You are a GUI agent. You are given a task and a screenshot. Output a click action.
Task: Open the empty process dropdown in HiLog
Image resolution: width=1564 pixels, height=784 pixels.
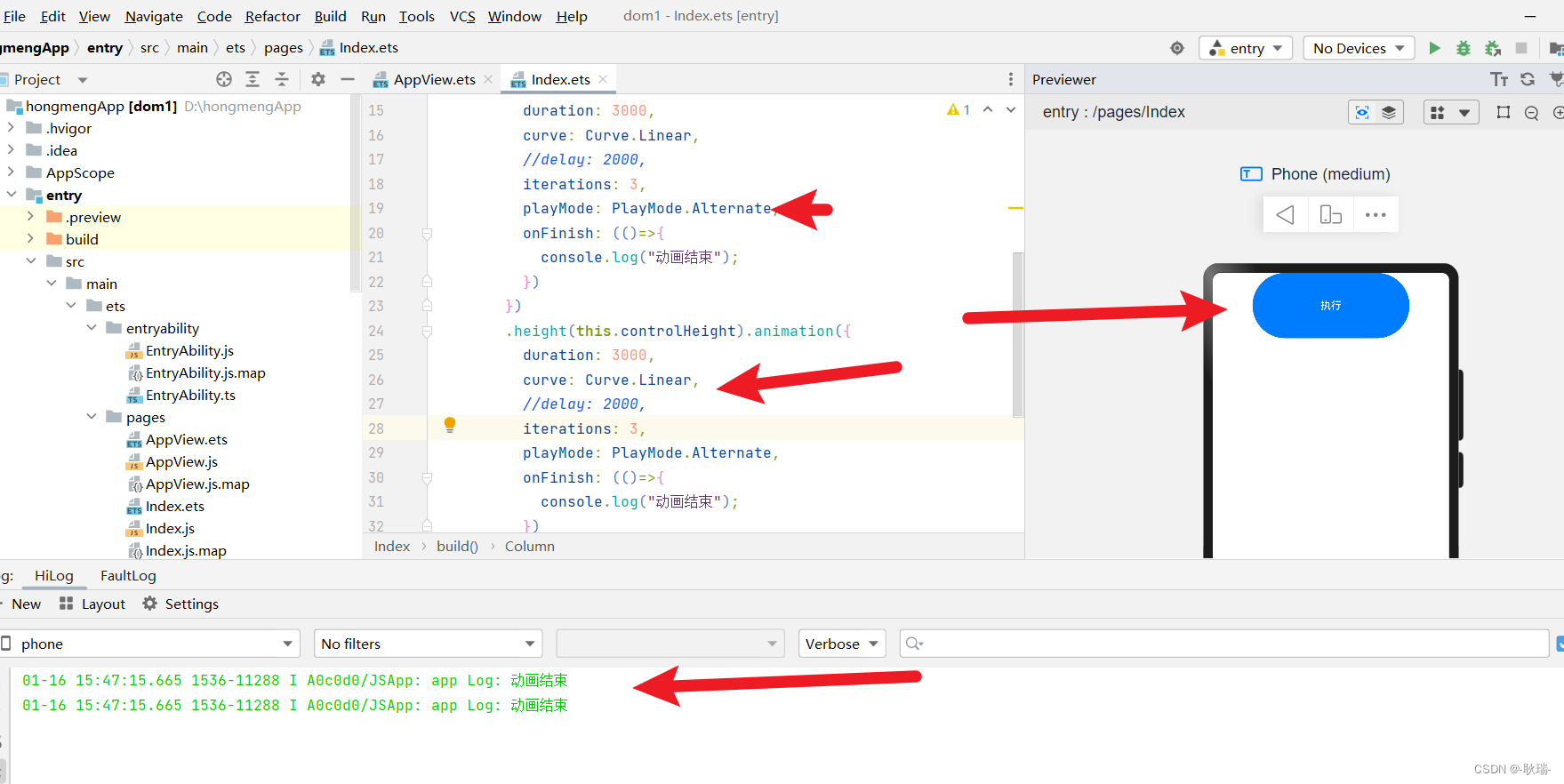click(670, 644)
